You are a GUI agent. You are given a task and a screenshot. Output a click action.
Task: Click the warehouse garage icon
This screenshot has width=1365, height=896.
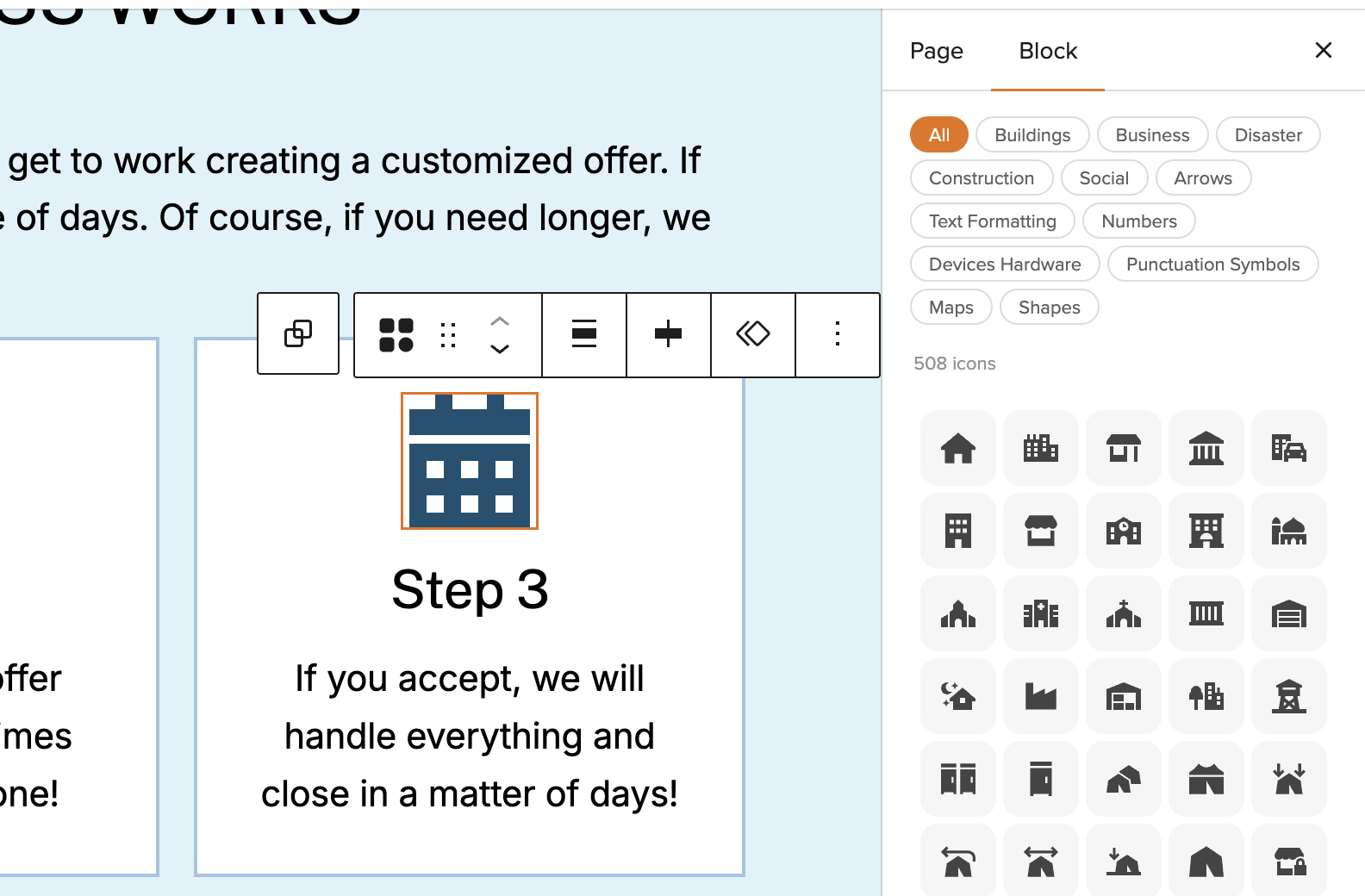1288,613
